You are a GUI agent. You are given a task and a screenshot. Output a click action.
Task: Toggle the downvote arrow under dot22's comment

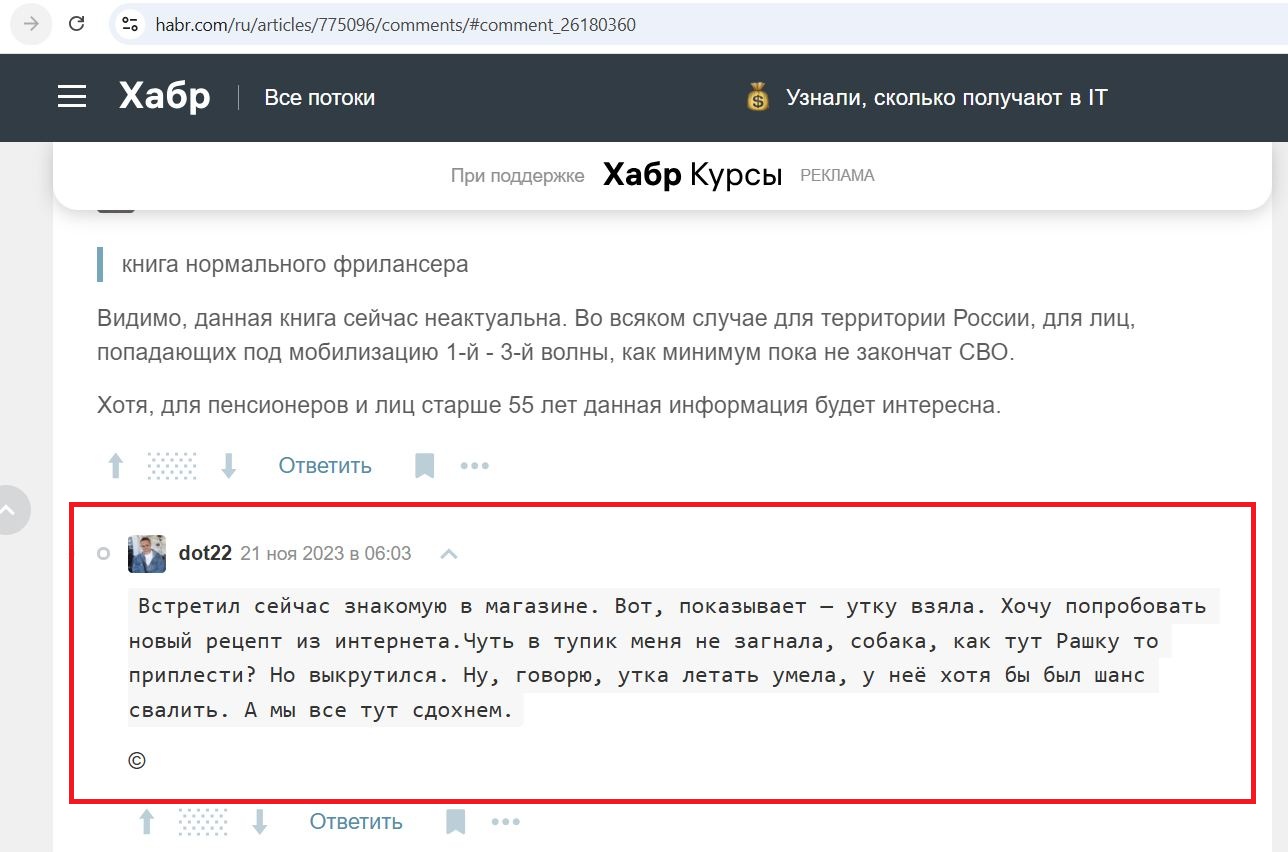tap(260, 821)
